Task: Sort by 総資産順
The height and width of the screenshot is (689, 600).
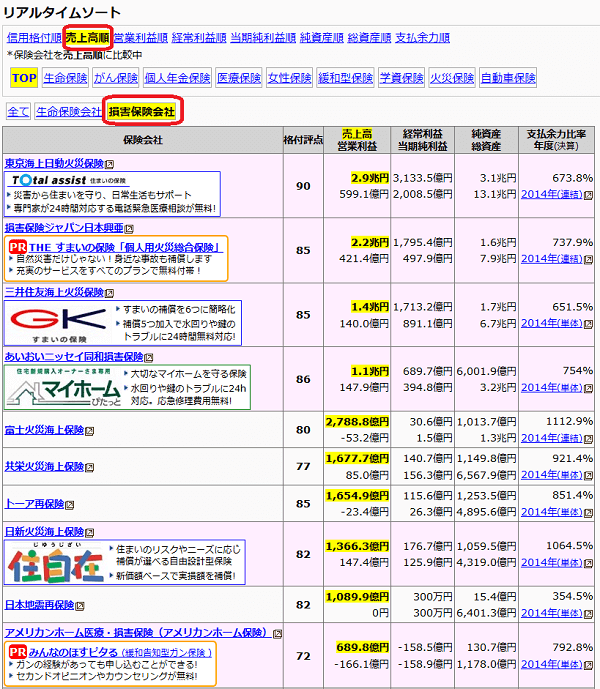Action: [369, 38]
